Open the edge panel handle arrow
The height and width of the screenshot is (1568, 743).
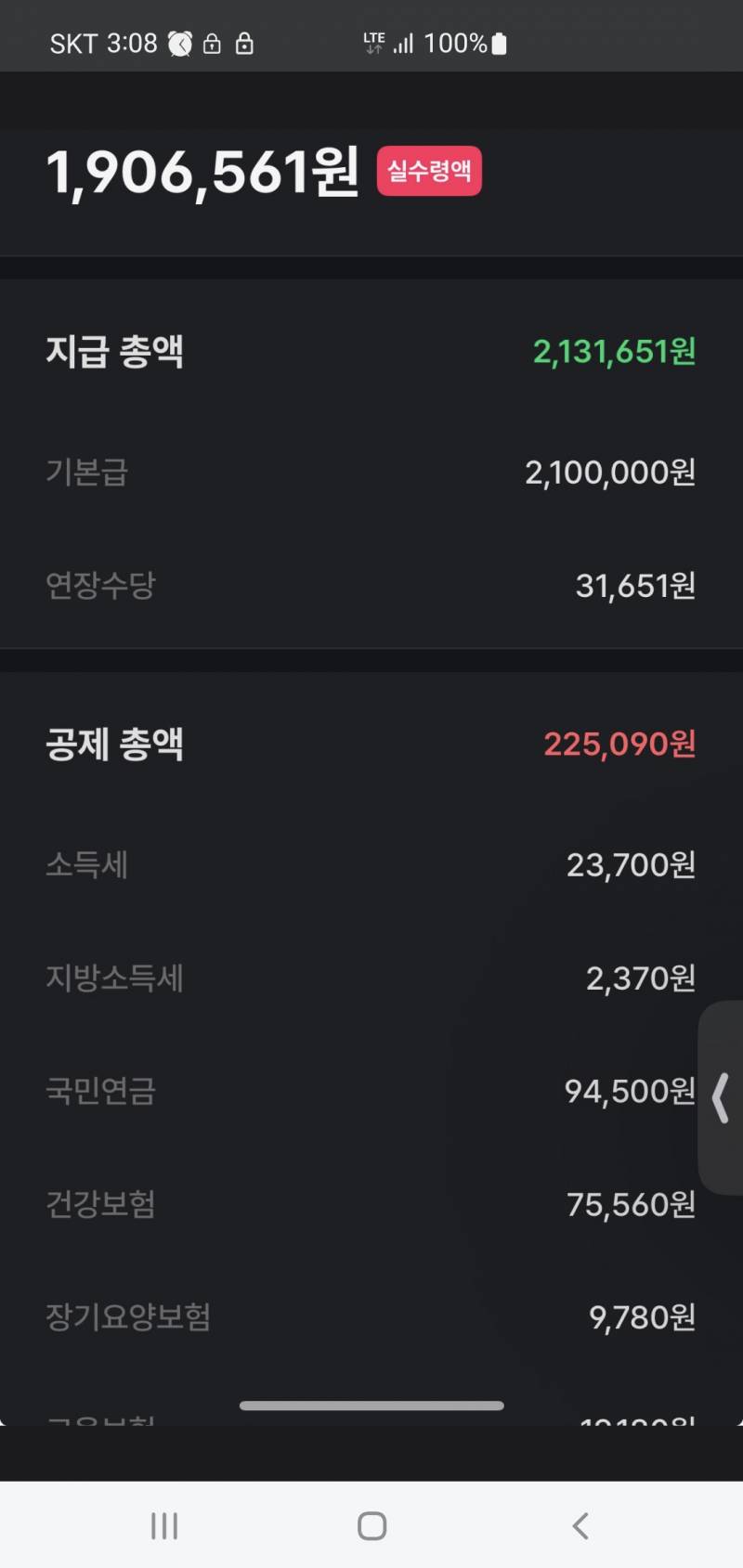coord(721,1098)
